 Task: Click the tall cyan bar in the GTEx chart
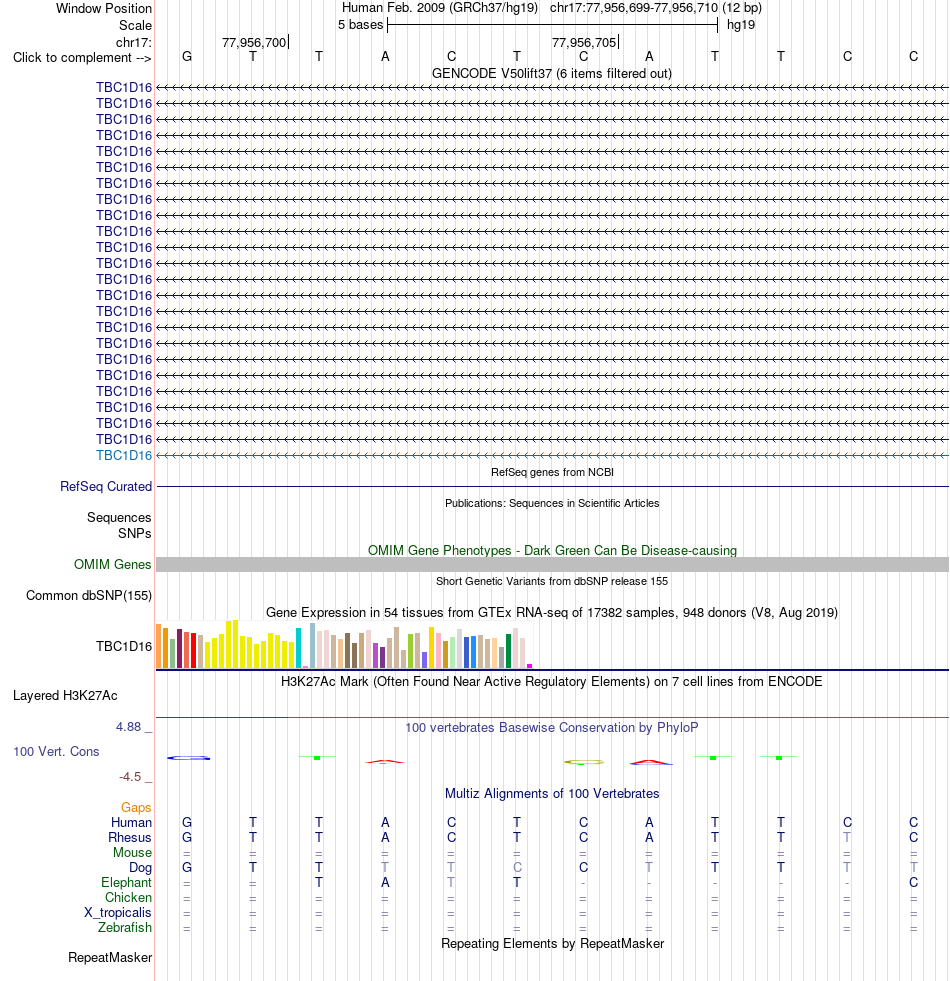(299, 648)
